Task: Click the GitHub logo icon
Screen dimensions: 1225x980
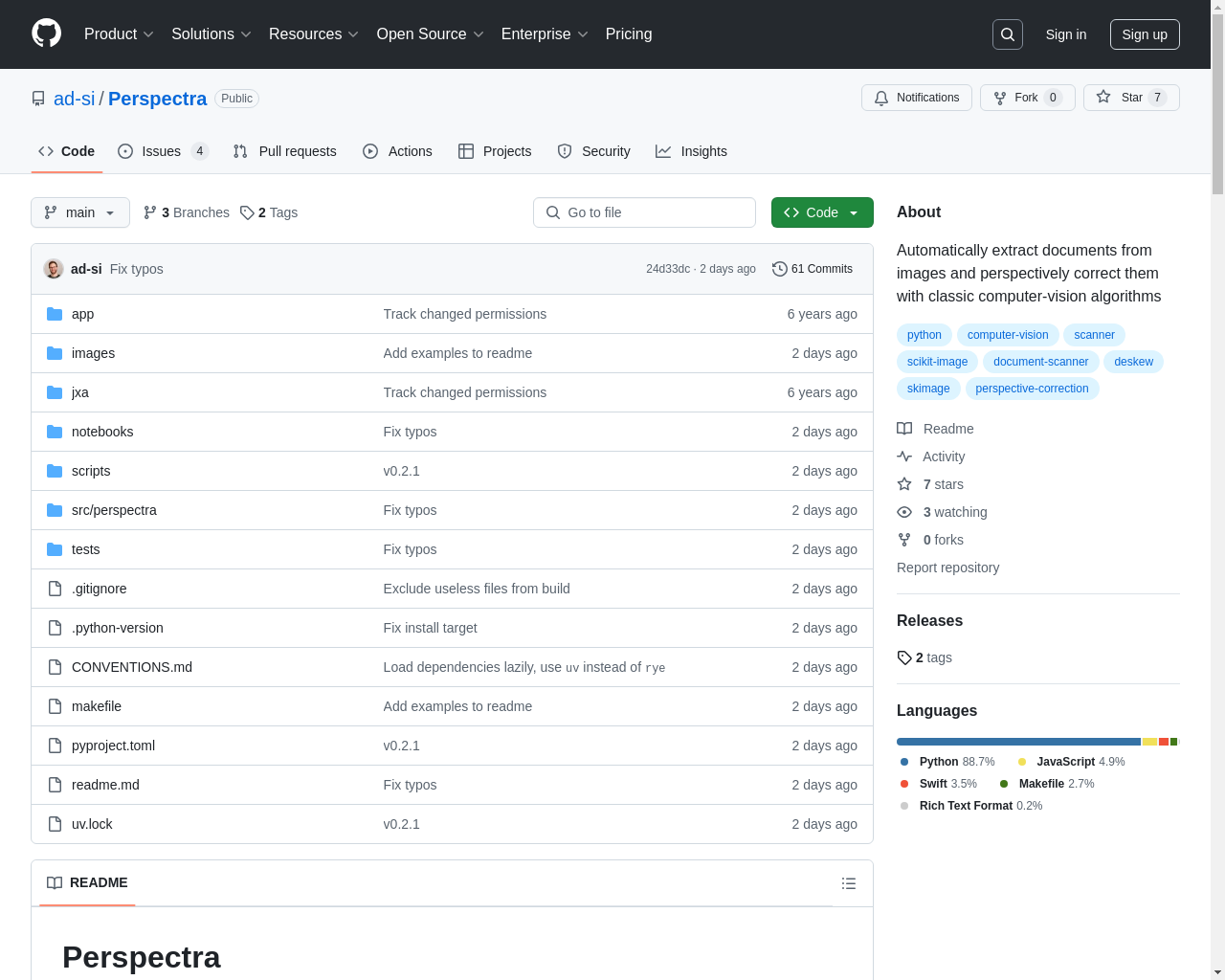Action: pos(46,33)
